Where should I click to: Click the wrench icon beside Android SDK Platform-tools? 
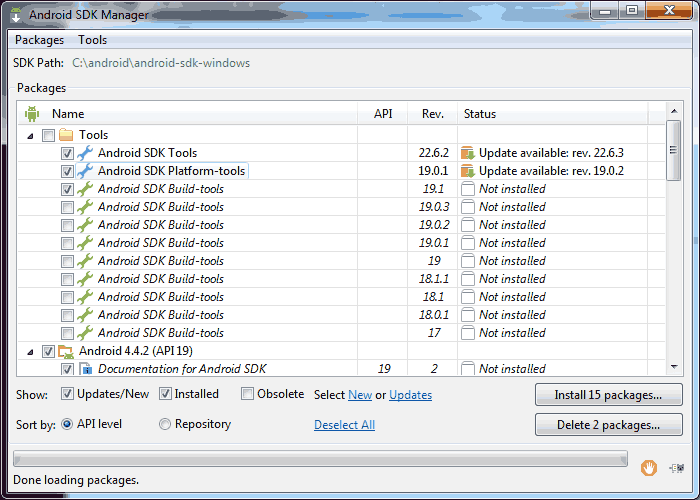(x=85, y=171)
